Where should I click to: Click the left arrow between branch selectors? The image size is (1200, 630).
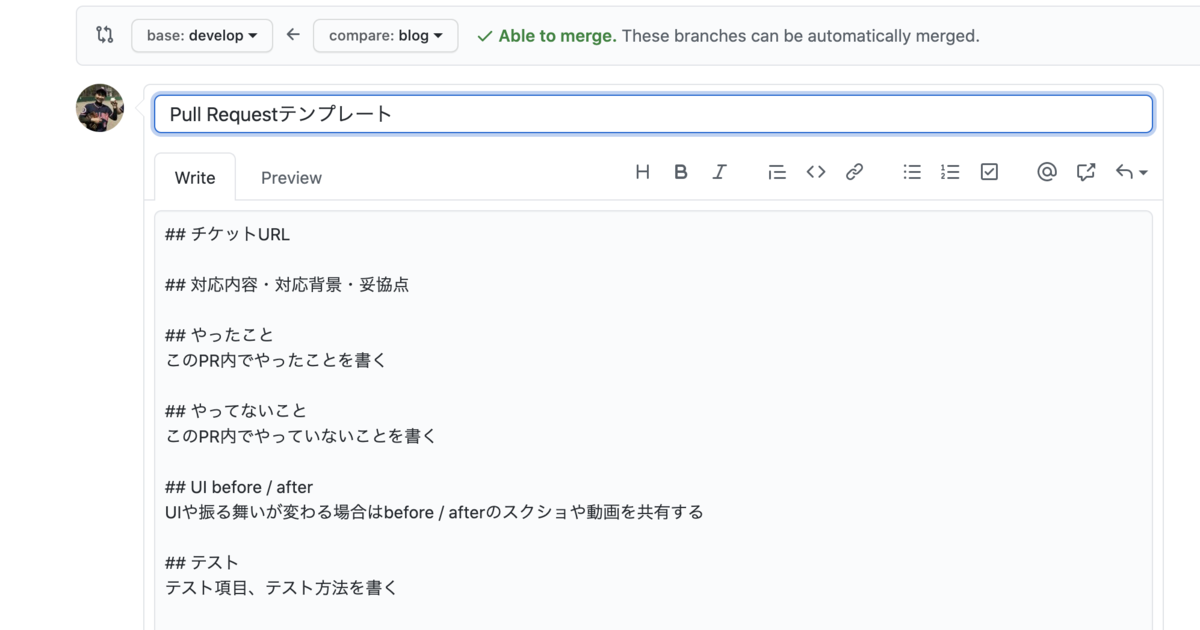pyautogui.click(x=293, y=35)
